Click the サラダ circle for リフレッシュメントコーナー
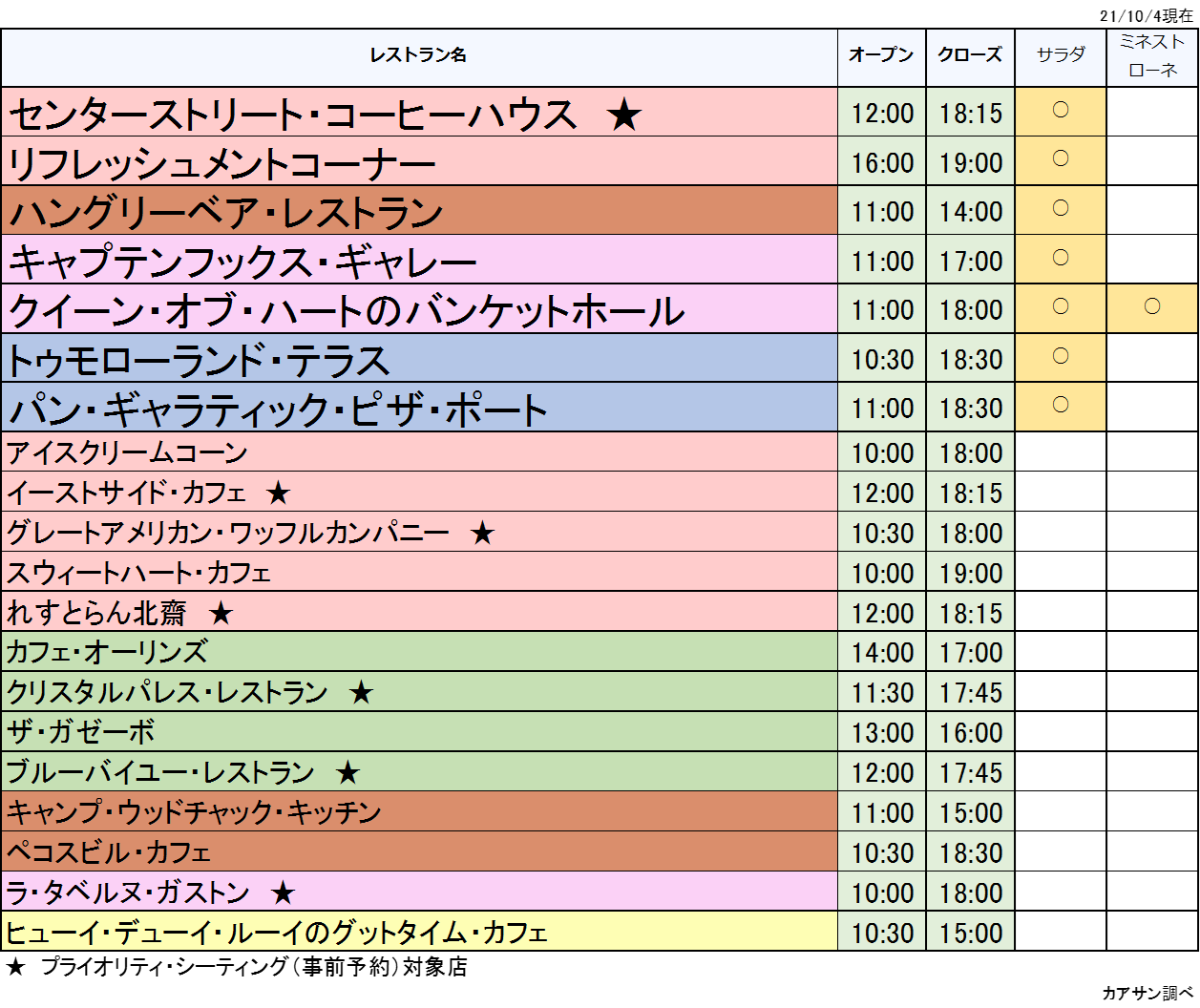The height and width of the screenshot is (1008, 1200). tap(1060, 158)
